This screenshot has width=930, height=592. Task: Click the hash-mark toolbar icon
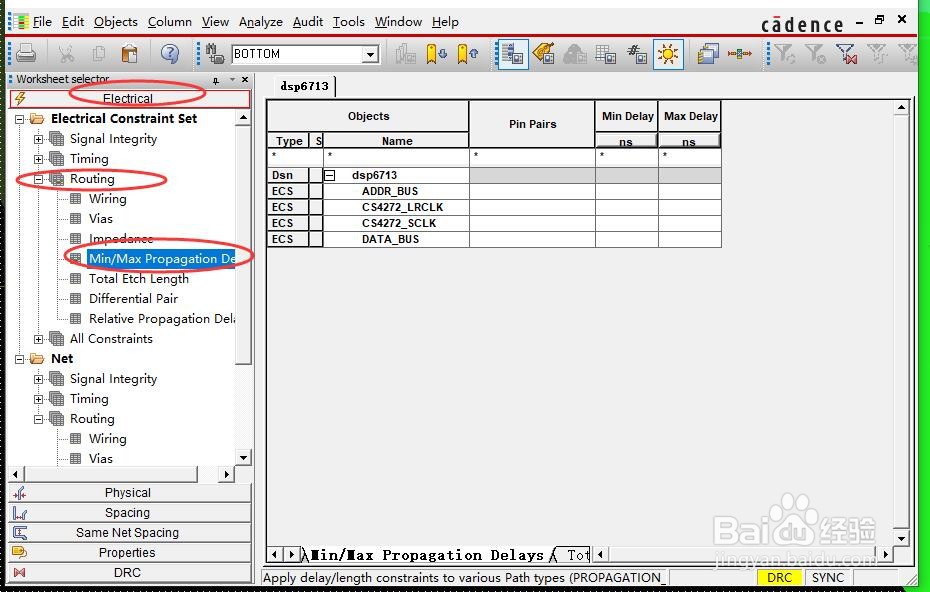(636, 54)
